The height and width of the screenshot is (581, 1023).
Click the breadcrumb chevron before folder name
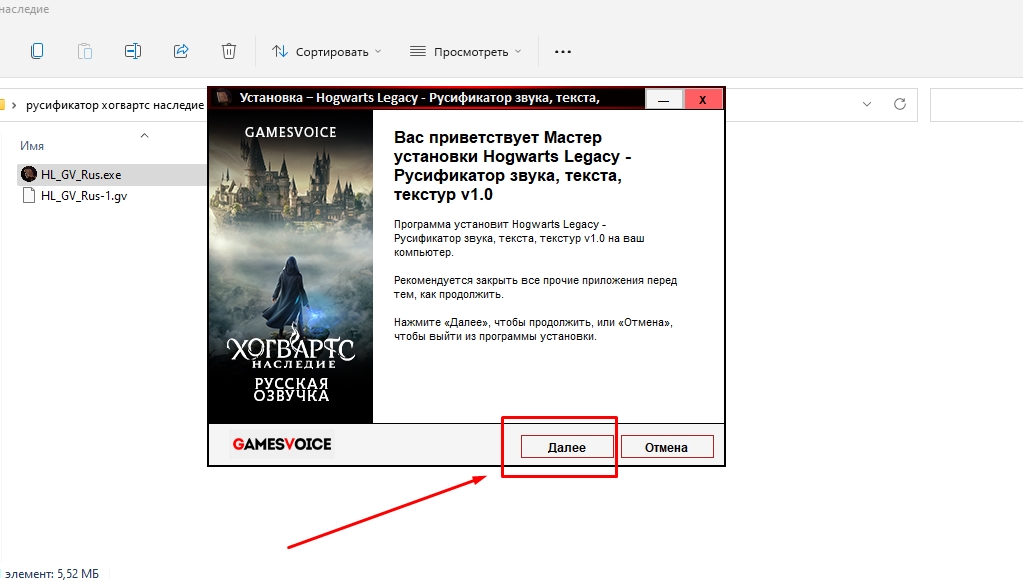14,105
